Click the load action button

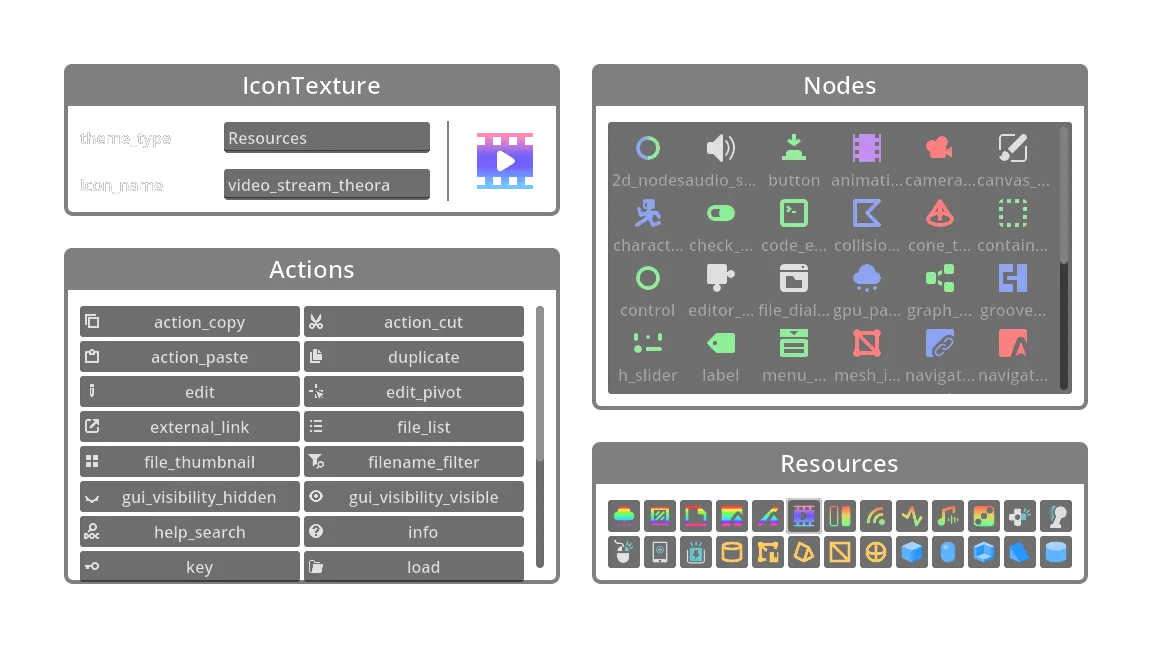tap(414, 566)
